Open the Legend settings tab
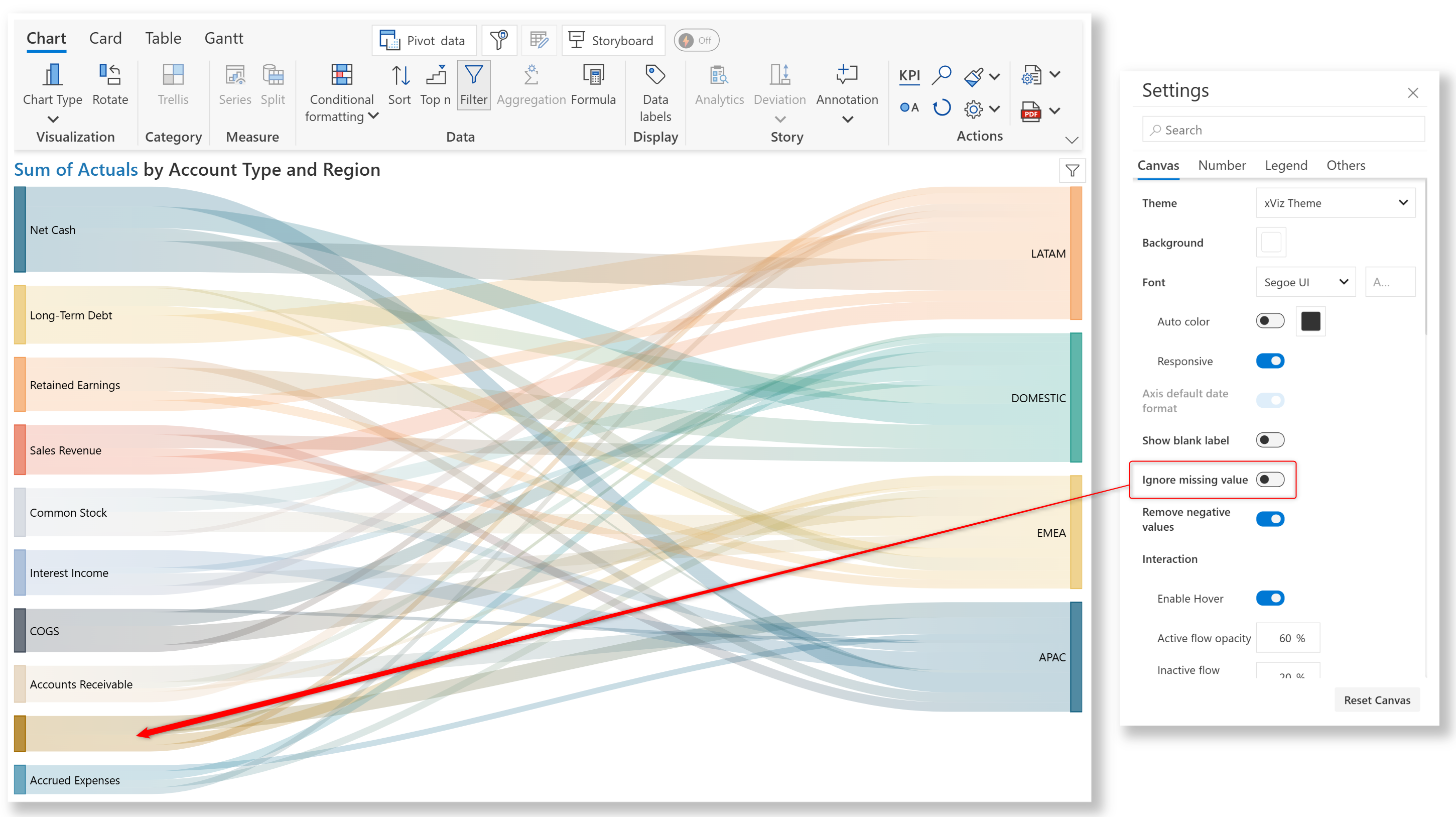 coord(1285,166)
